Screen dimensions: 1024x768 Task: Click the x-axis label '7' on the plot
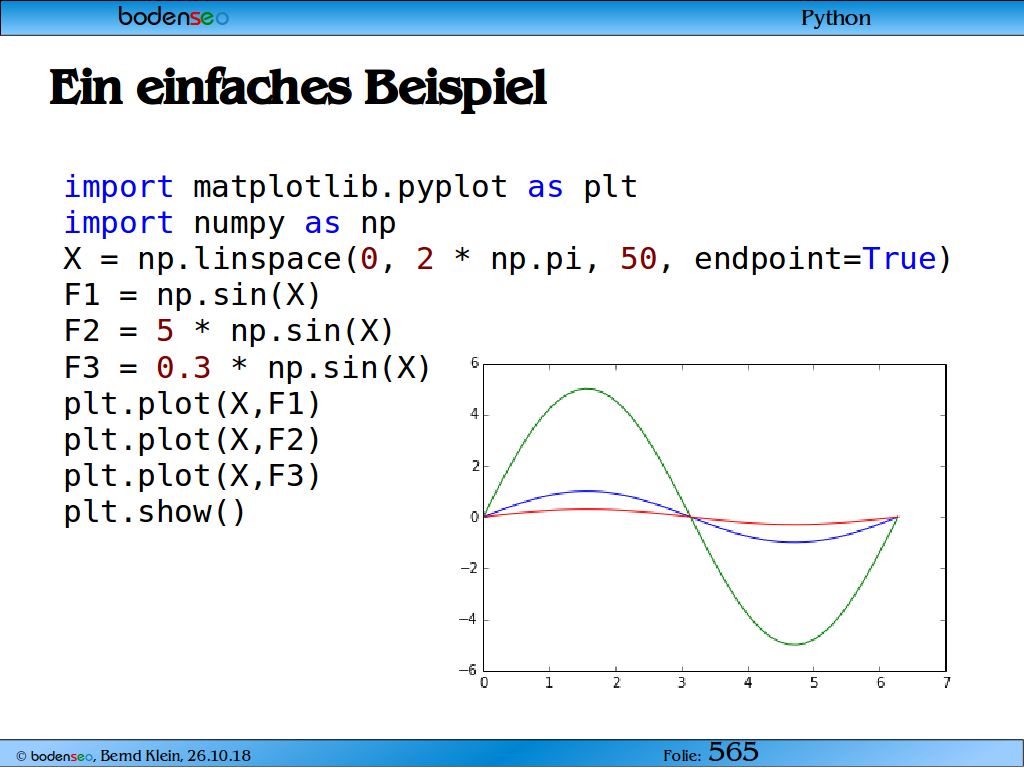coord(947,682)
